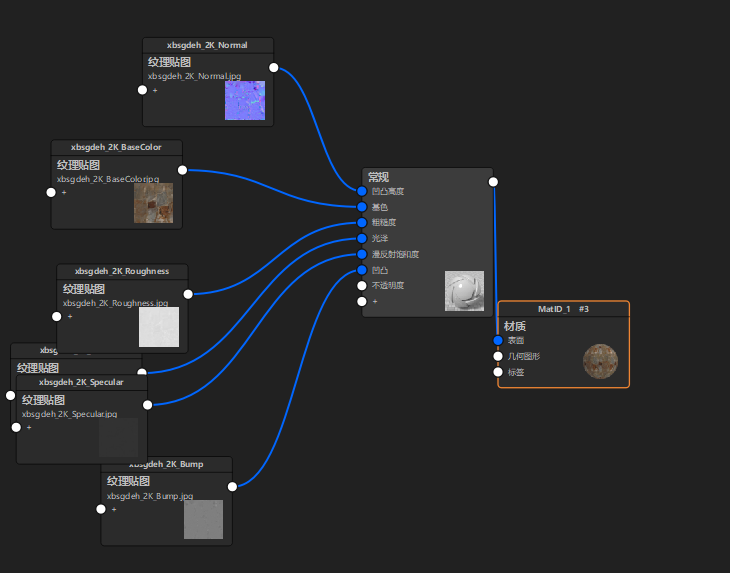
Task: Click the xbsgdeh_2K_Specular node title
Action: tap(81, 382)
